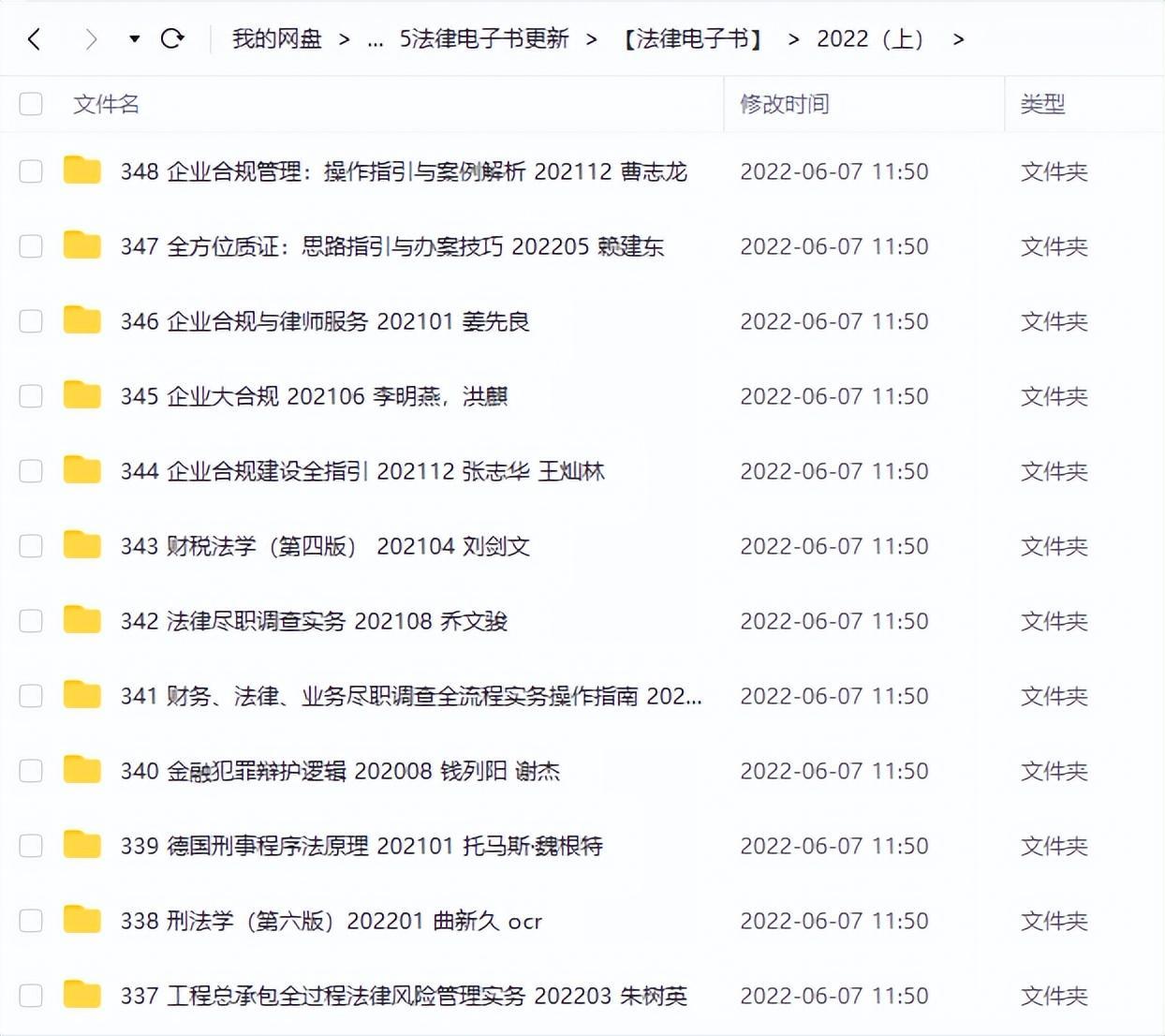Click folder icon of 338 刑法学
The image size is (1165, 1036).
82,919
